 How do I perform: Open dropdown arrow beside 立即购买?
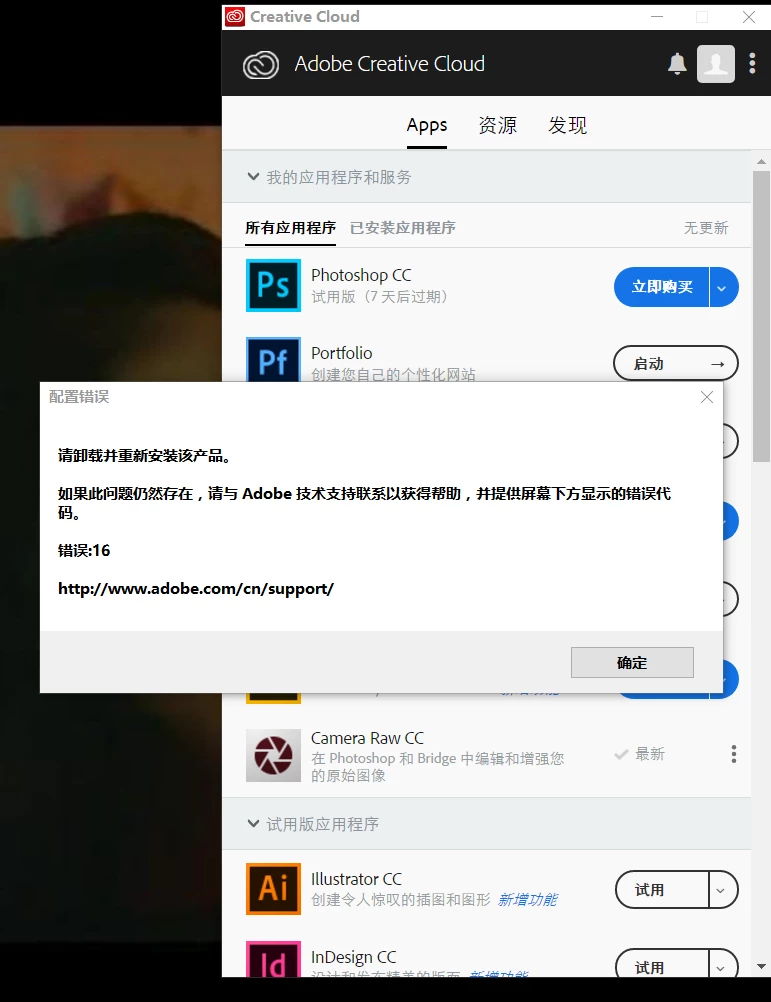(724, 287)
